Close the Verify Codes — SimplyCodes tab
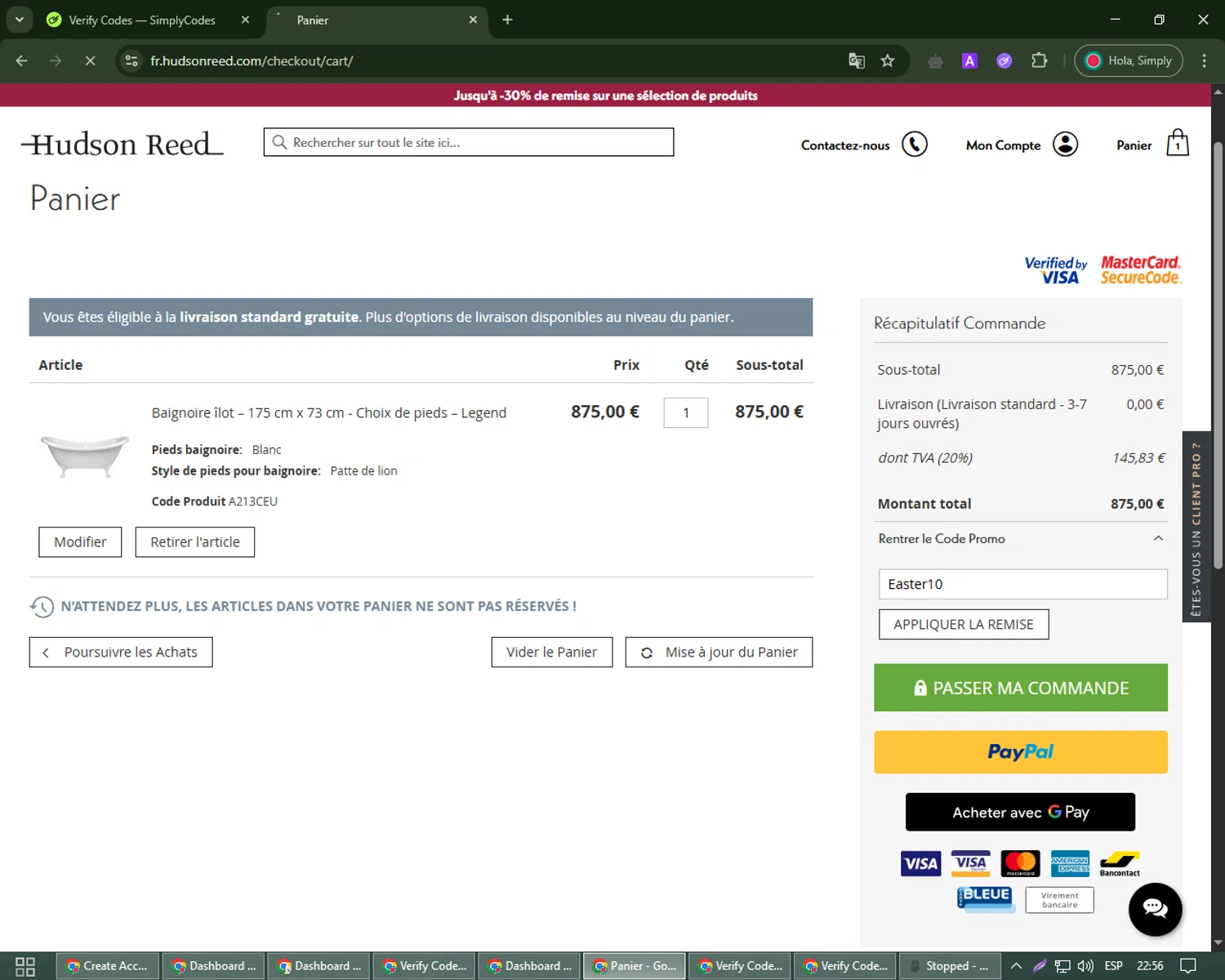This screenshot has height=980, width=1225. (x=245, y=20)
